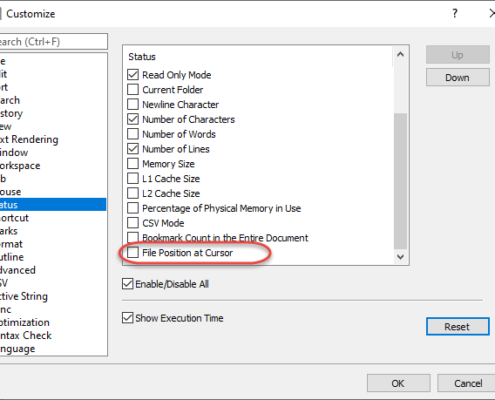Image resolution: width=495 pixels, height=400 pixels.
Task: Click the status list scrollbar thumb
Action: [x=400, y=181]
